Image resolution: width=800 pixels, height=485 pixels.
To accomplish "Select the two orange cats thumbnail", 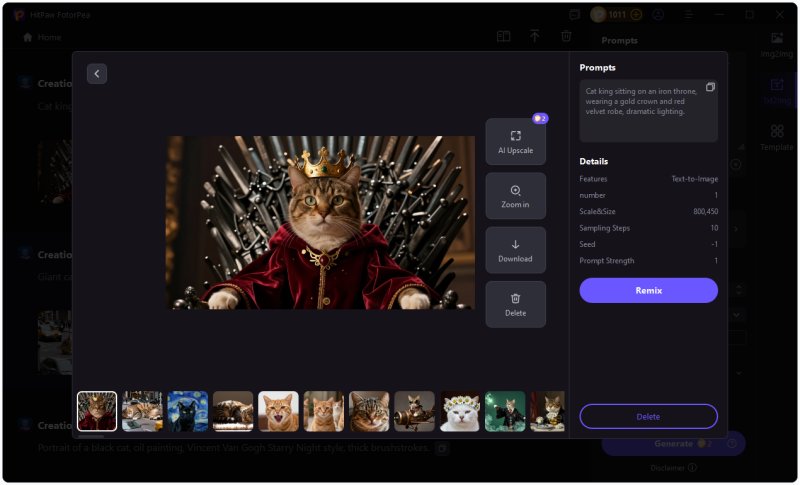I will (324, 411).
